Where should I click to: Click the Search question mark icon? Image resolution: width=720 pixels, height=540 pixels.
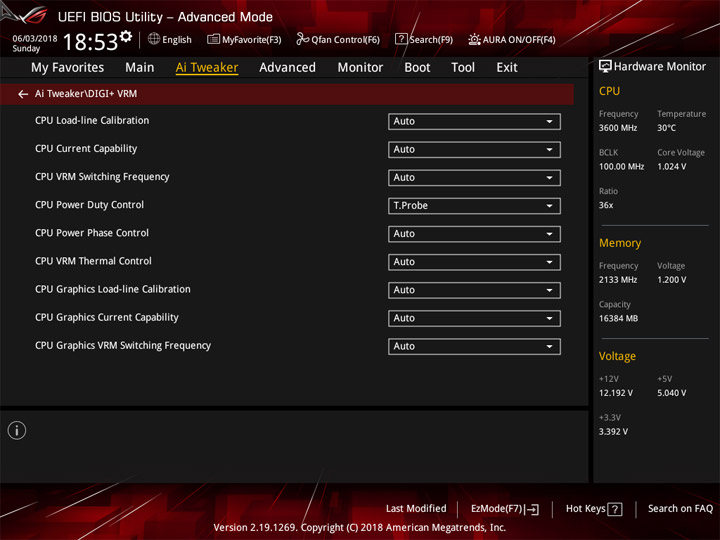click(x=400, y=39)
